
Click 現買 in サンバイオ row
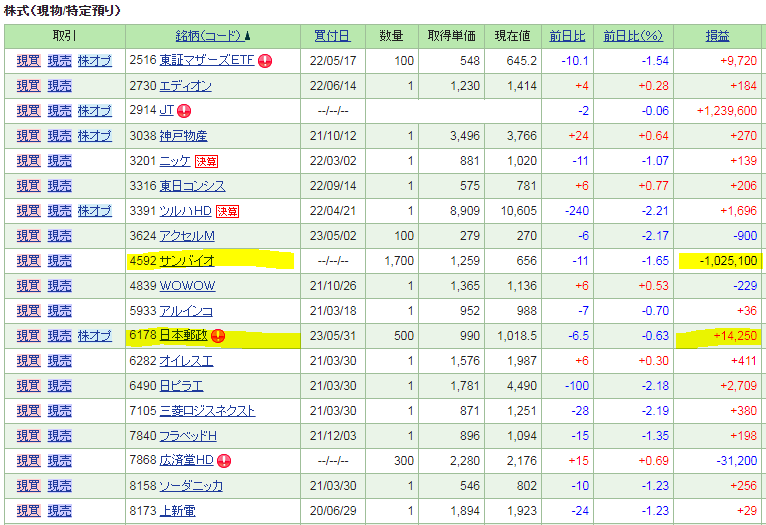[x=28, y=261]
